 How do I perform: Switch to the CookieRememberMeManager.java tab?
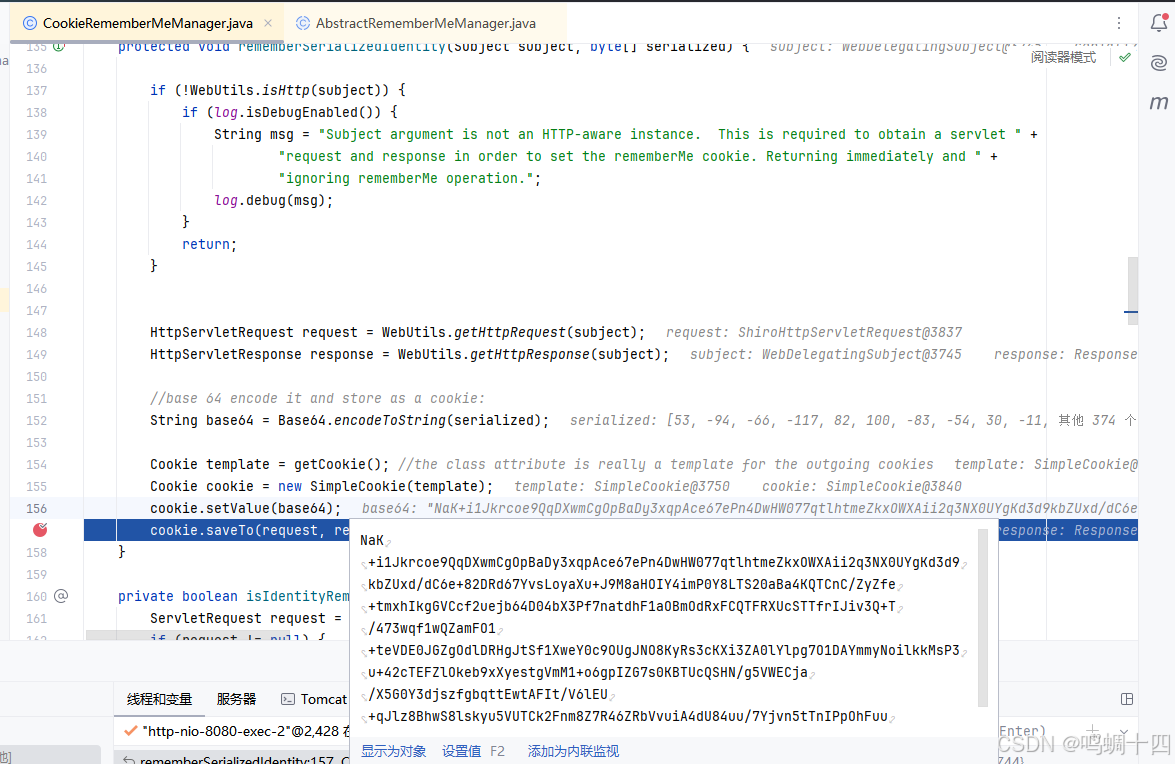tap(147, 23)
